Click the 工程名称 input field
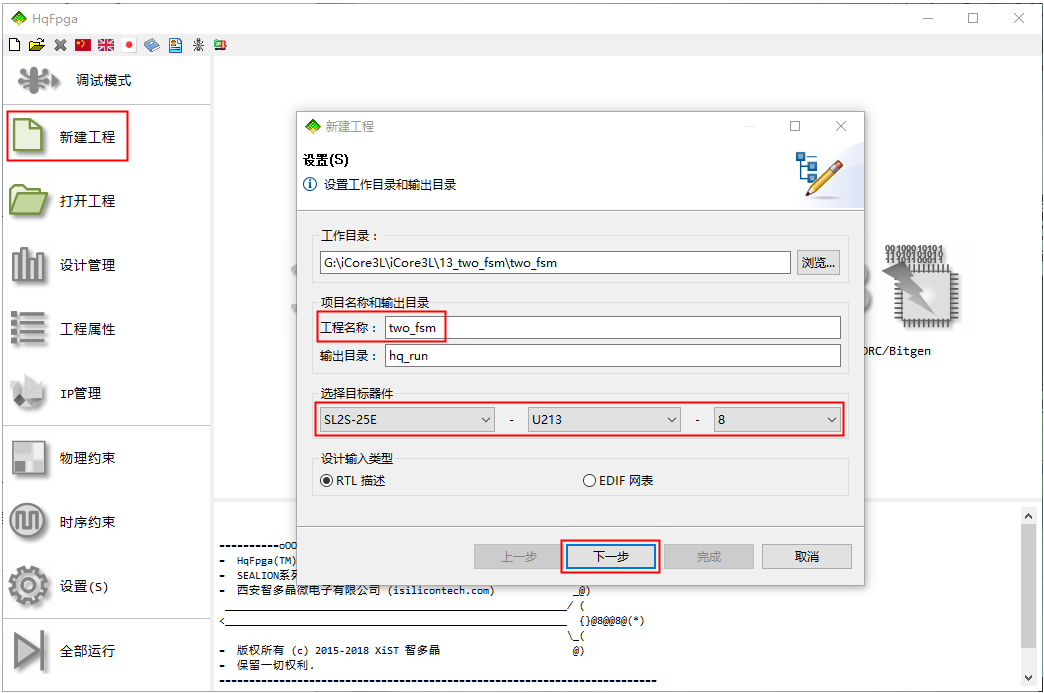This screenshot has width=1044, height=693. point(612,328)
